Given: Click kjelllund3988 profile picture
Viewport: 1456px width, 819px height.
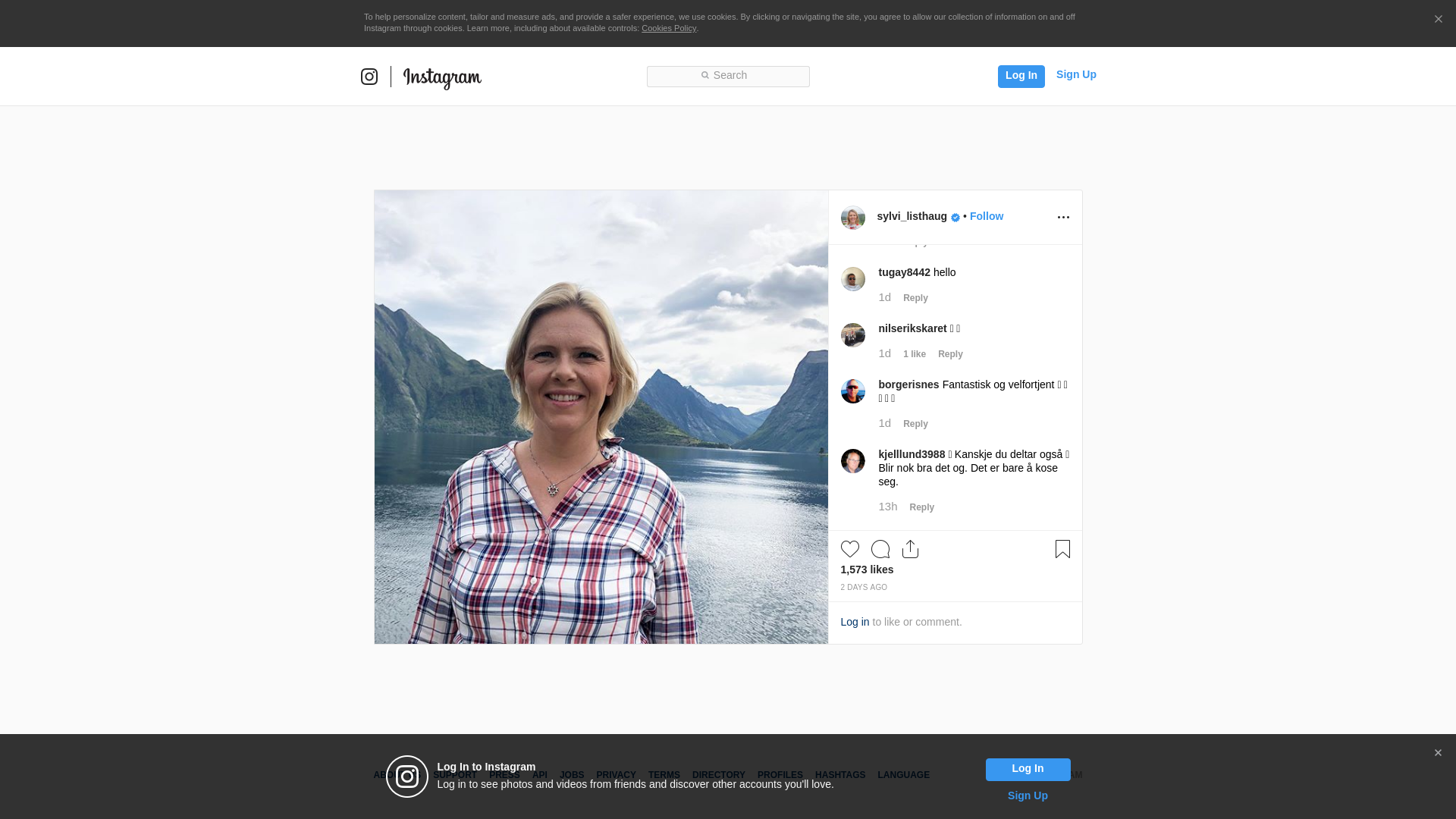Looking at the screenshot, I should click(x=853, y=461).
